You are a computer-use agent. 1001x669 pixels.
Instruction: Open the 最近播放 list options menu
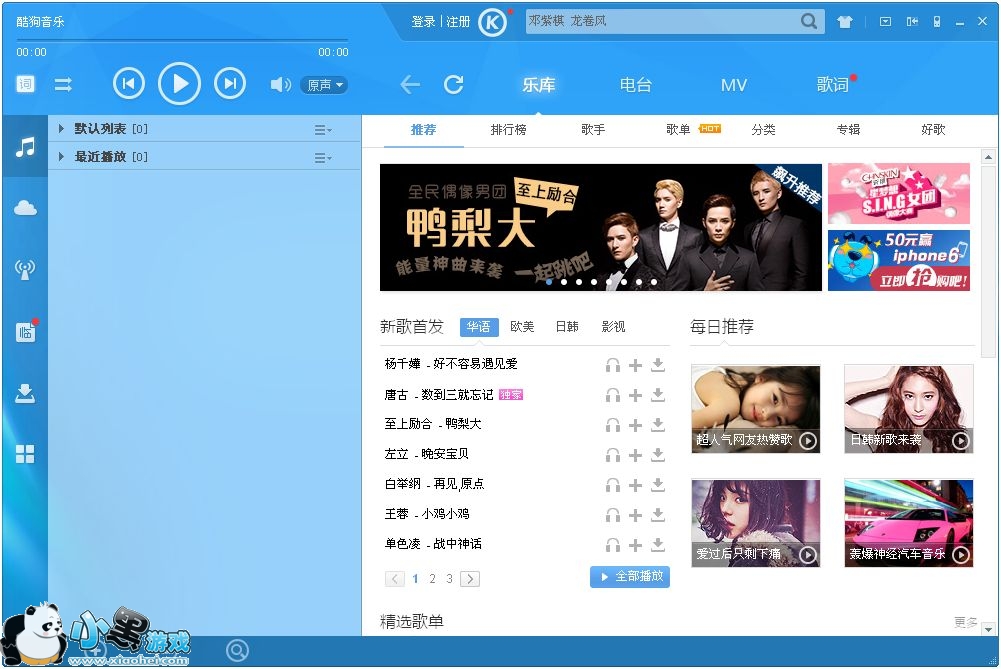323,158
